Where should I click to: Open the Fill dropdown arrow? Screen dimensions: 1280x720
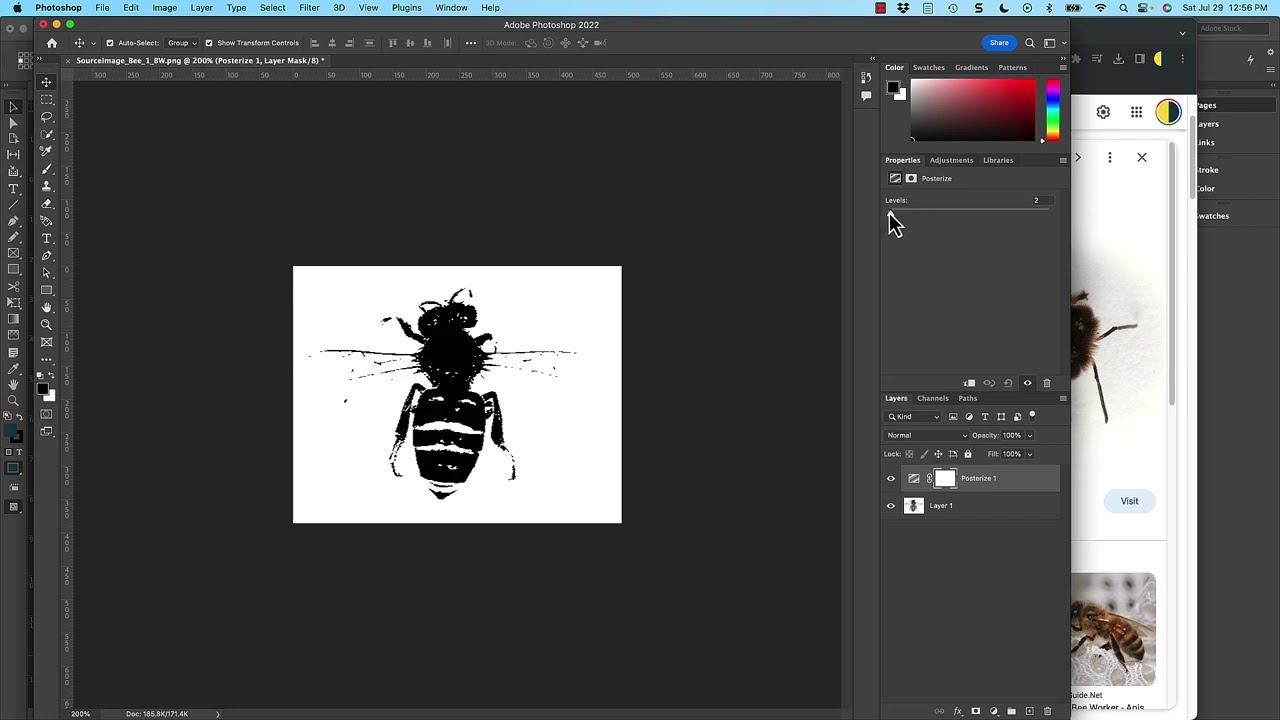click(x=1030, y=454)
